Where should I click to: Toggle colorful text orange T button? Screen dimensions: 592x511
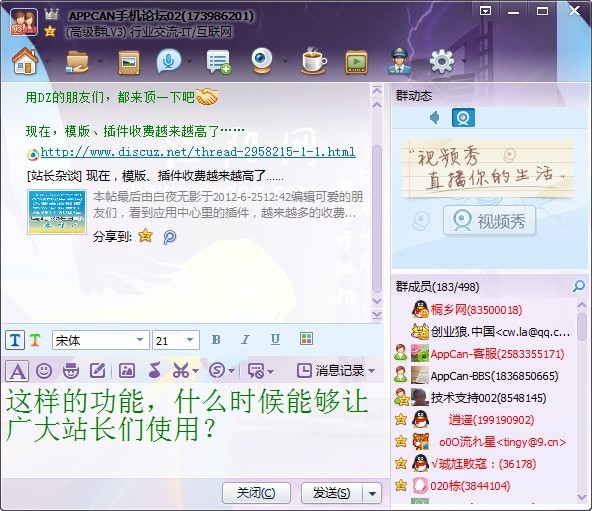coord(35,340)
